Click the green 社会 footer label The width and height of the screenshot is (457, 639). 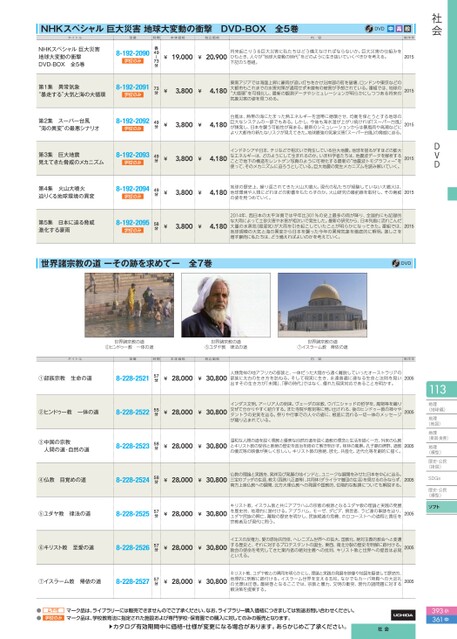pos(383,630)
